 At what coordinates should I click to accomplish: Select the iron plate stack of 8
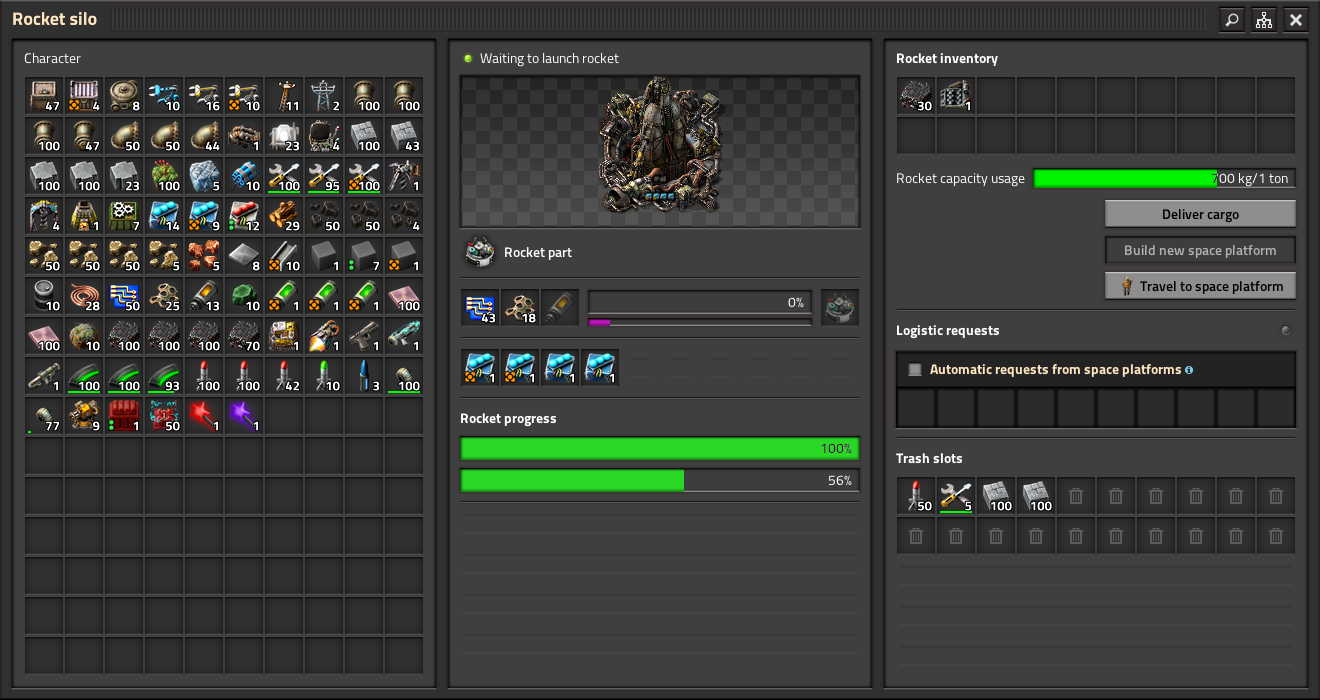point(244,256)
